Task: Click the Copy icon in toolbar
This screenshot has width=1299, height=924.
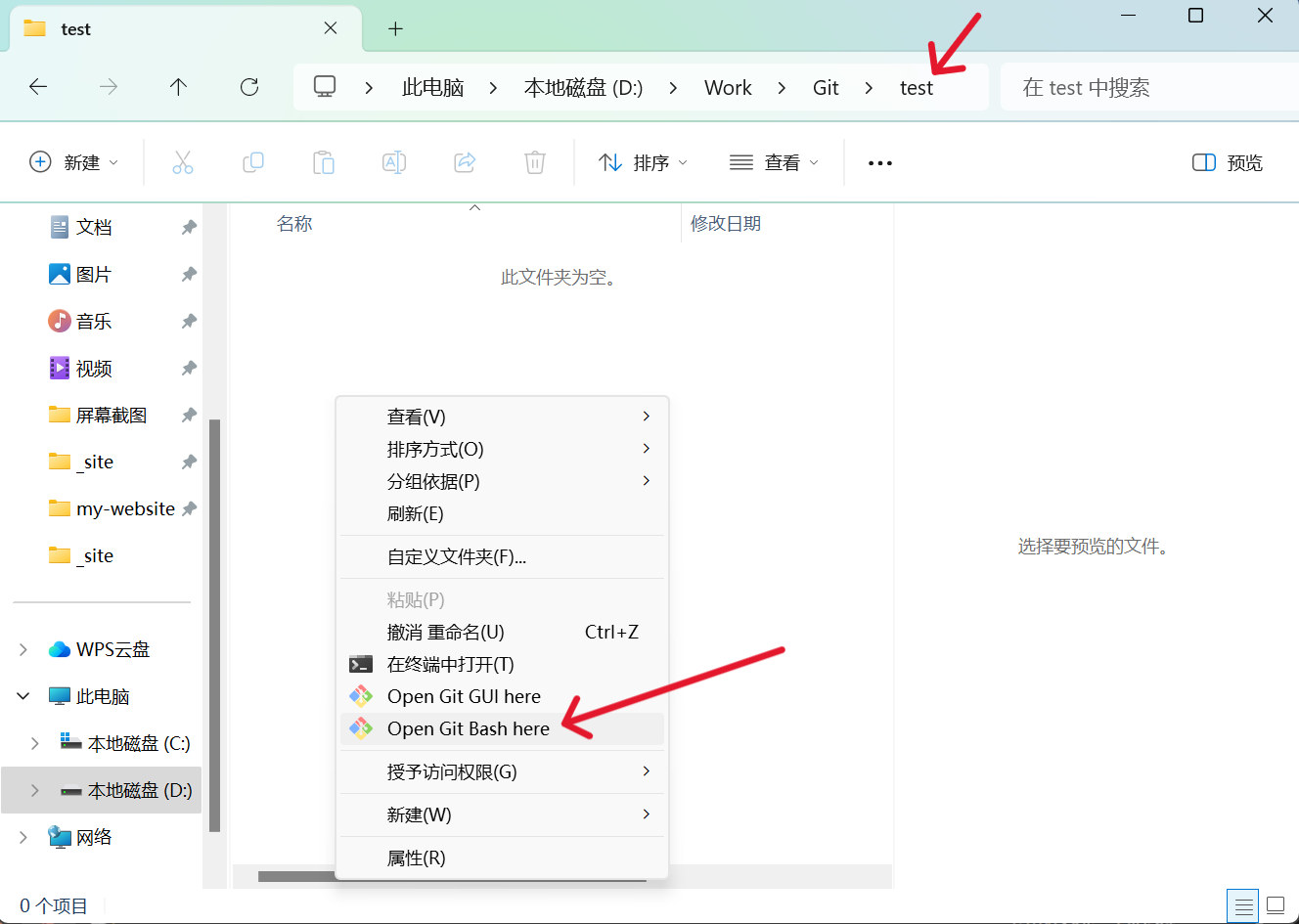Action: point(253,162)
